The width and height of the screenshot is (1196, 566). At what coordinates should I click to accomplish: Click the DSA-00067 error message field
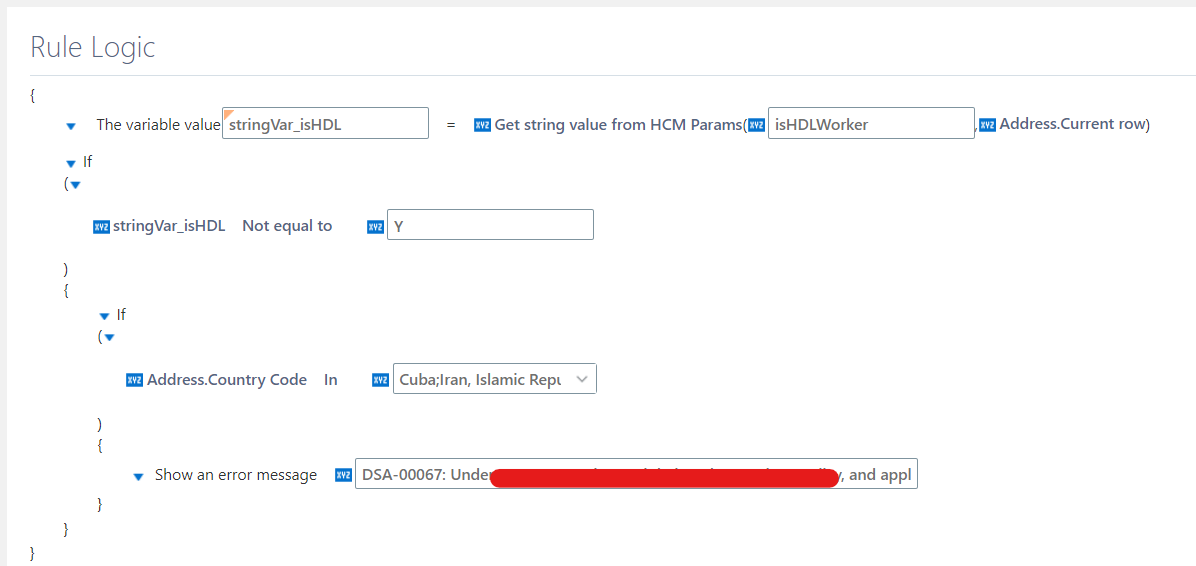tap(636, 474)
